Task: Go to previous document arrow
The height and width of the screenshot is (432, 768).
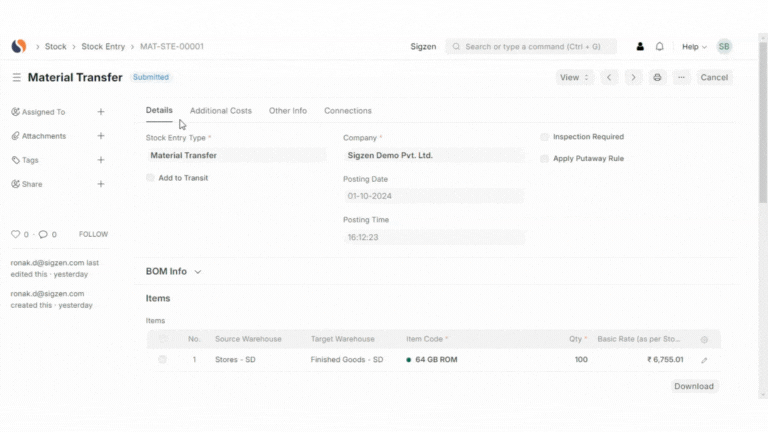Action: [x=609, y=77]
